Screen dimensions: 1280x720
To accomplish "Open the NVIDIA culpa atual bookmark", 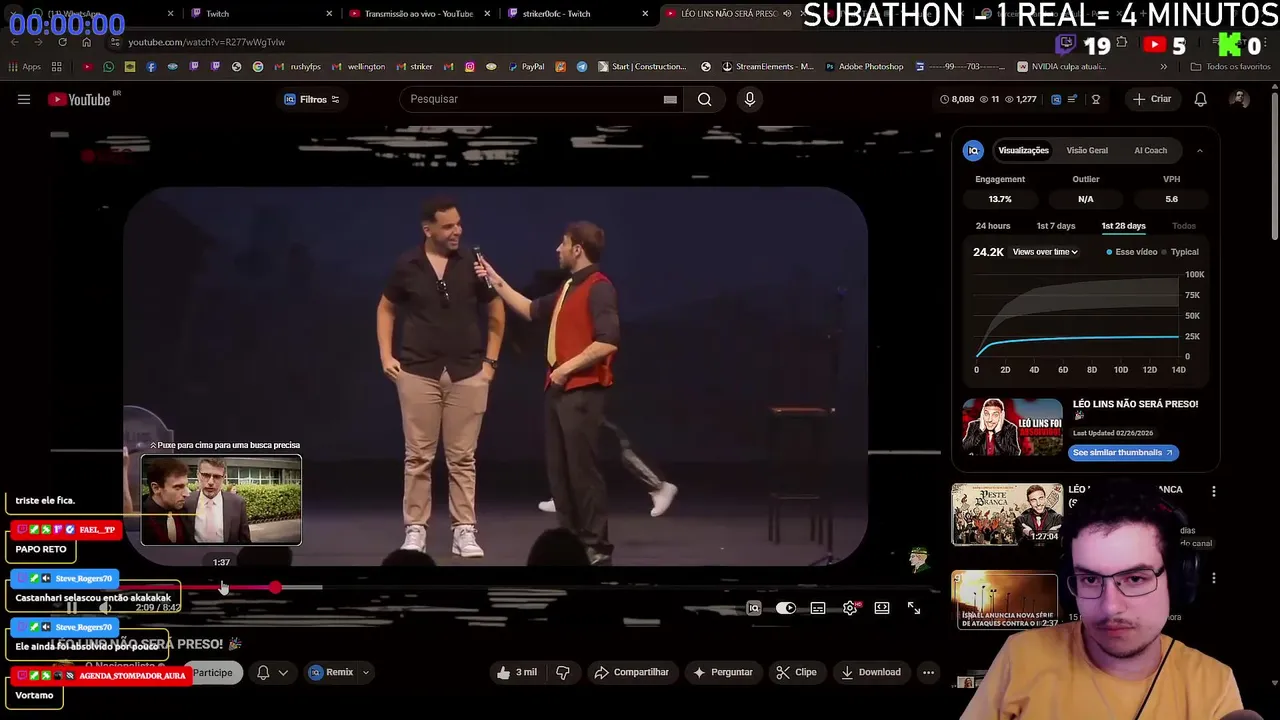I will (x=1062, y=67).
